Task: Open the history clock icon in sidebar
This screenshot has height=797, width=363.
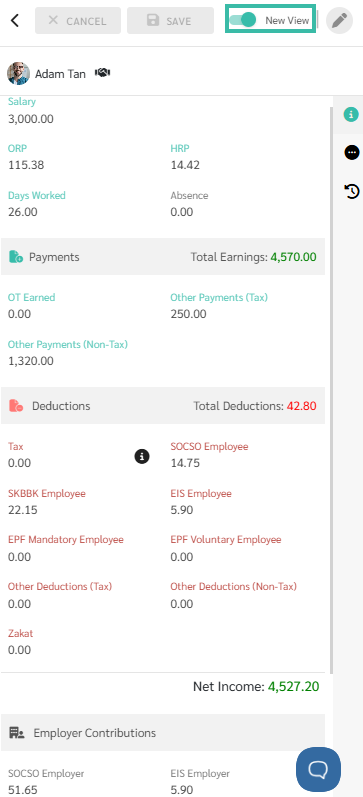Action: click(x=352, y=191)
